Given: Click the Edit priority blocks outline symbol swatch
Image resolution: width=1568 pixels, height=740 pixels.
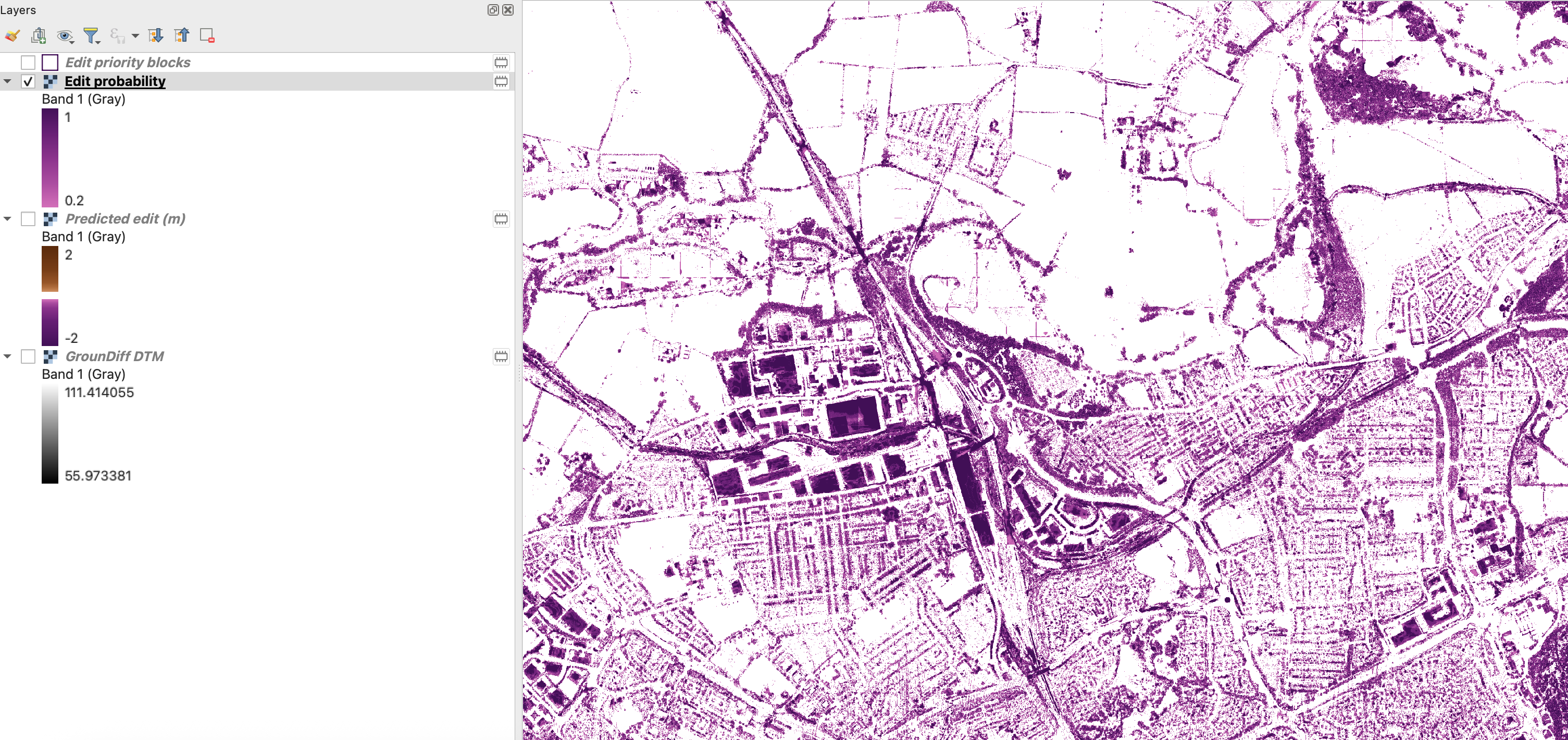Looking at the screenshot, I should (50, 62).
